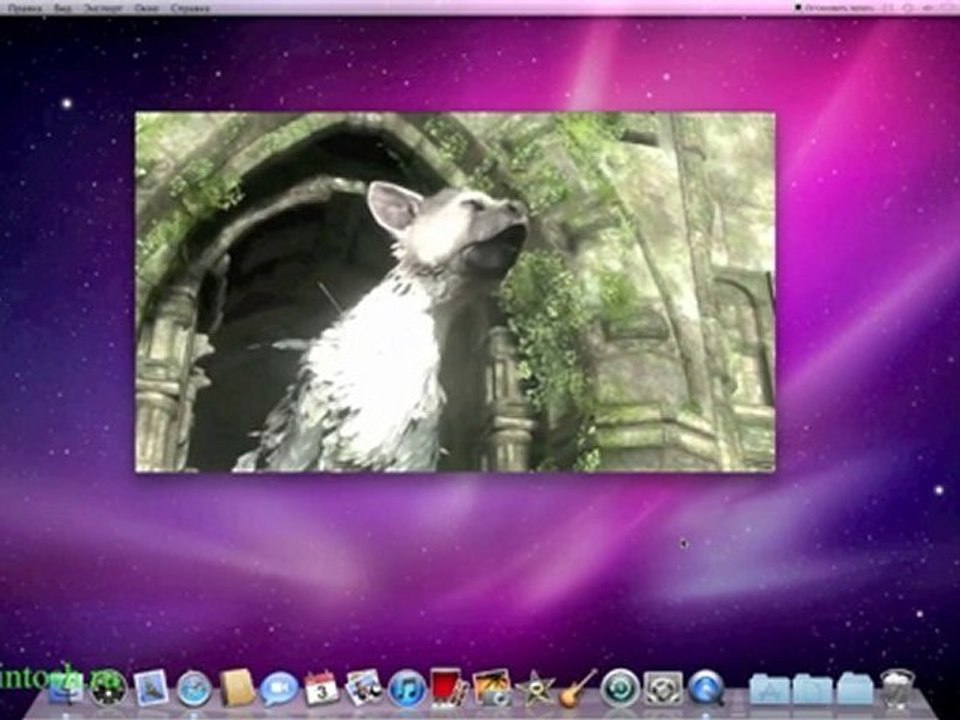The image size is (960, 720).
Task: Launch iPhoto from the Dock
Action: coord(492,688)
